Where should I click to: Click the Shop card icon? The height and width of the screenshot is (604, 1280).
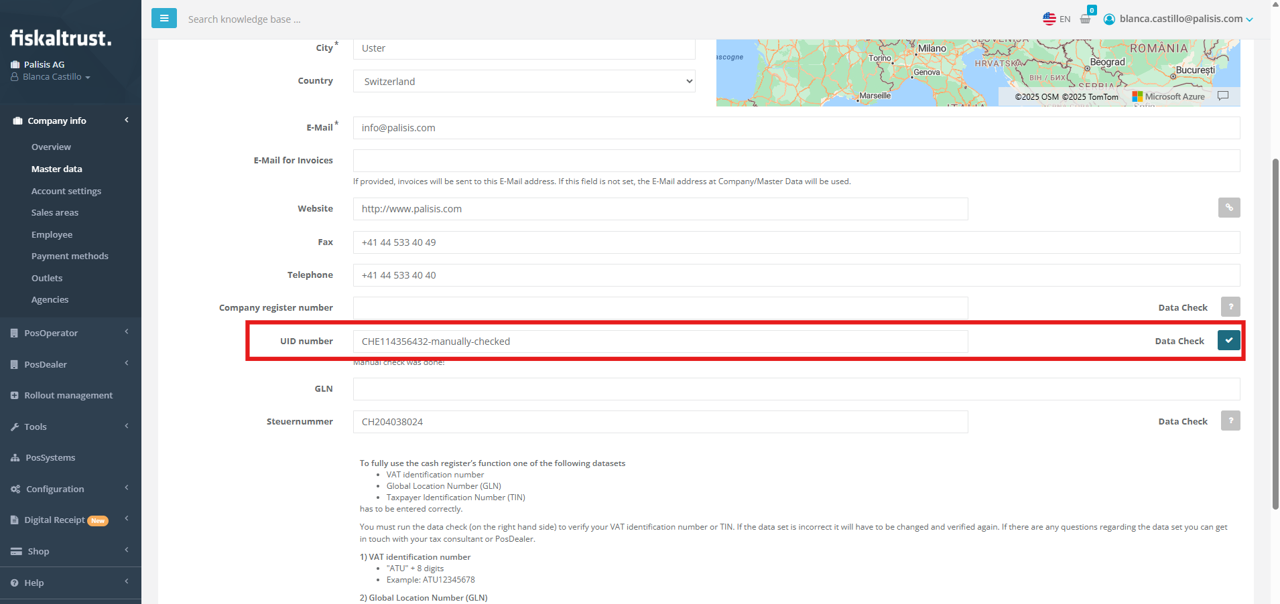(x=15, y=552)
